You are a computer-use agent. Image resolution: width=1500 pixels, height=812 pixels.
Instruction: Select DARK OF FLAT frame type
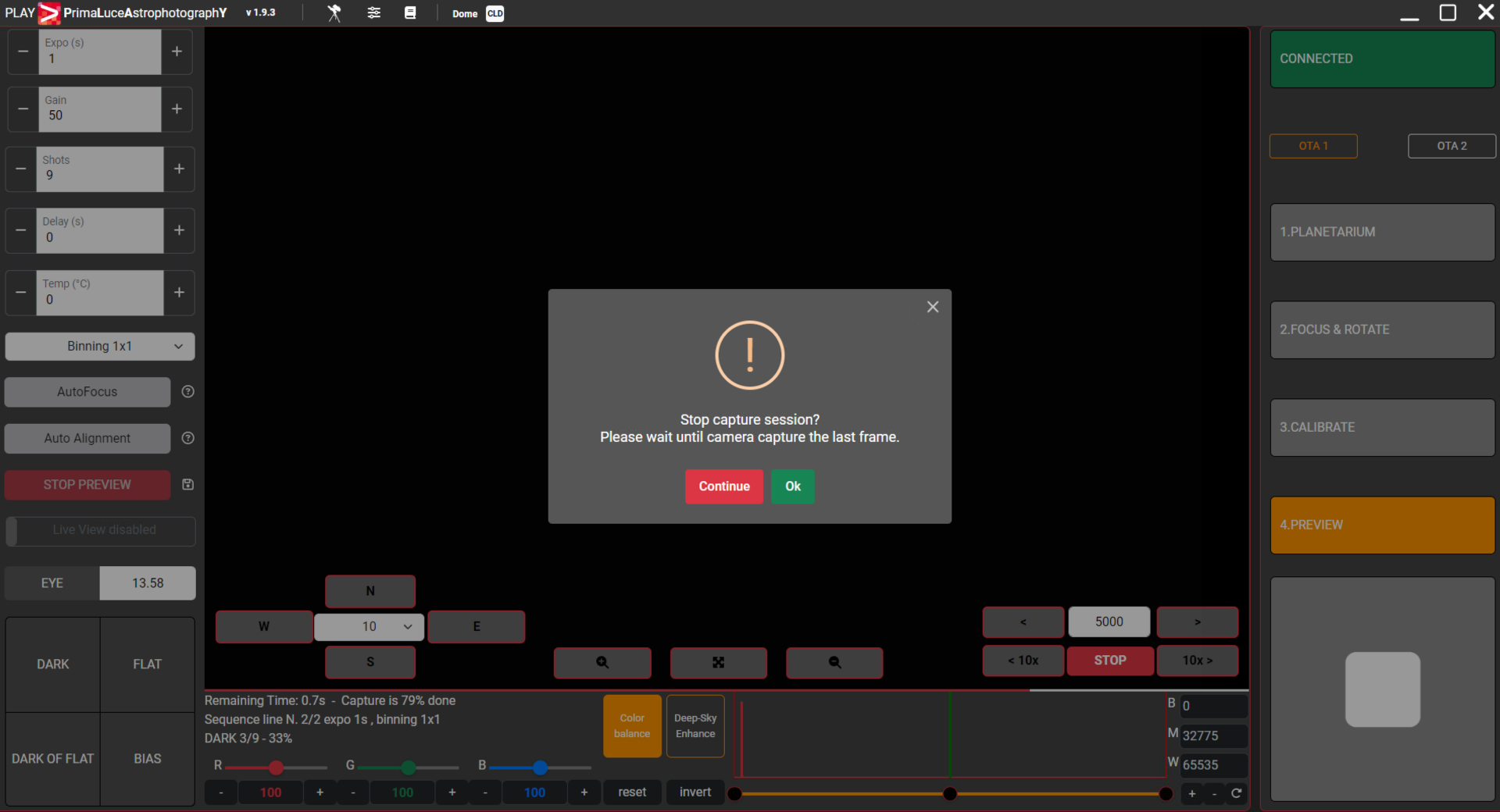click(x=53, y=759)
